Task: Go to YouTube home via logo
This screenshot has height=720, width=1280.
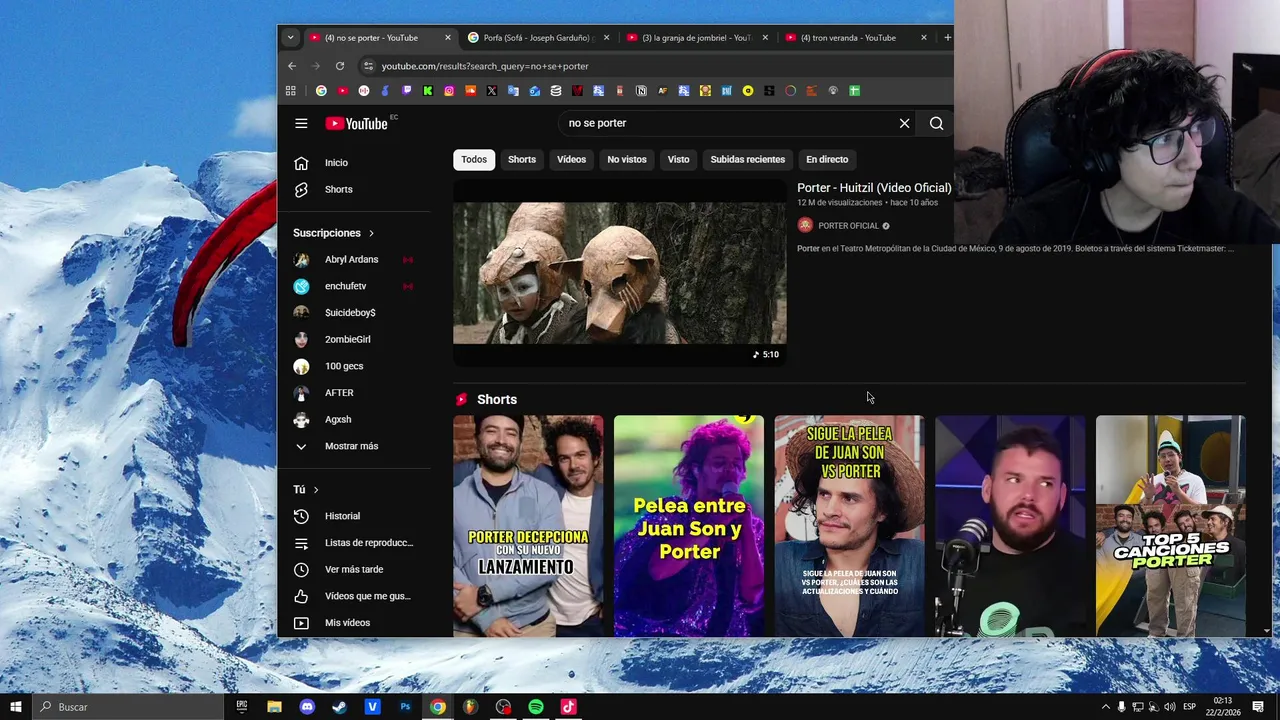Action: [356, 123]
